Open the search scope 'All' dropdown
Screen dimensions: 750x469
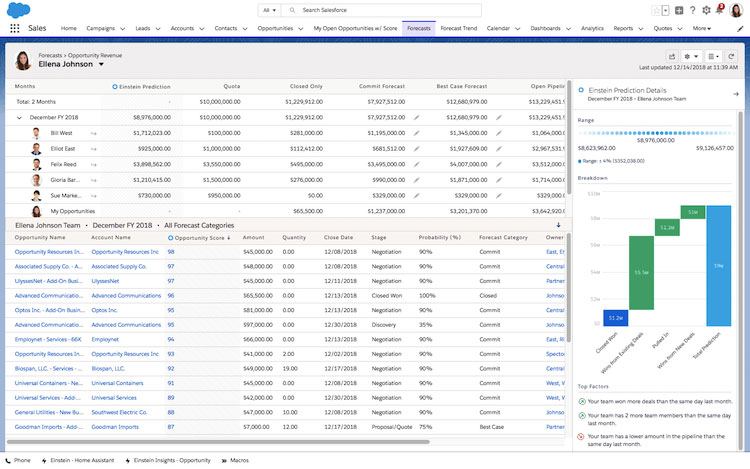coord(270,10)
